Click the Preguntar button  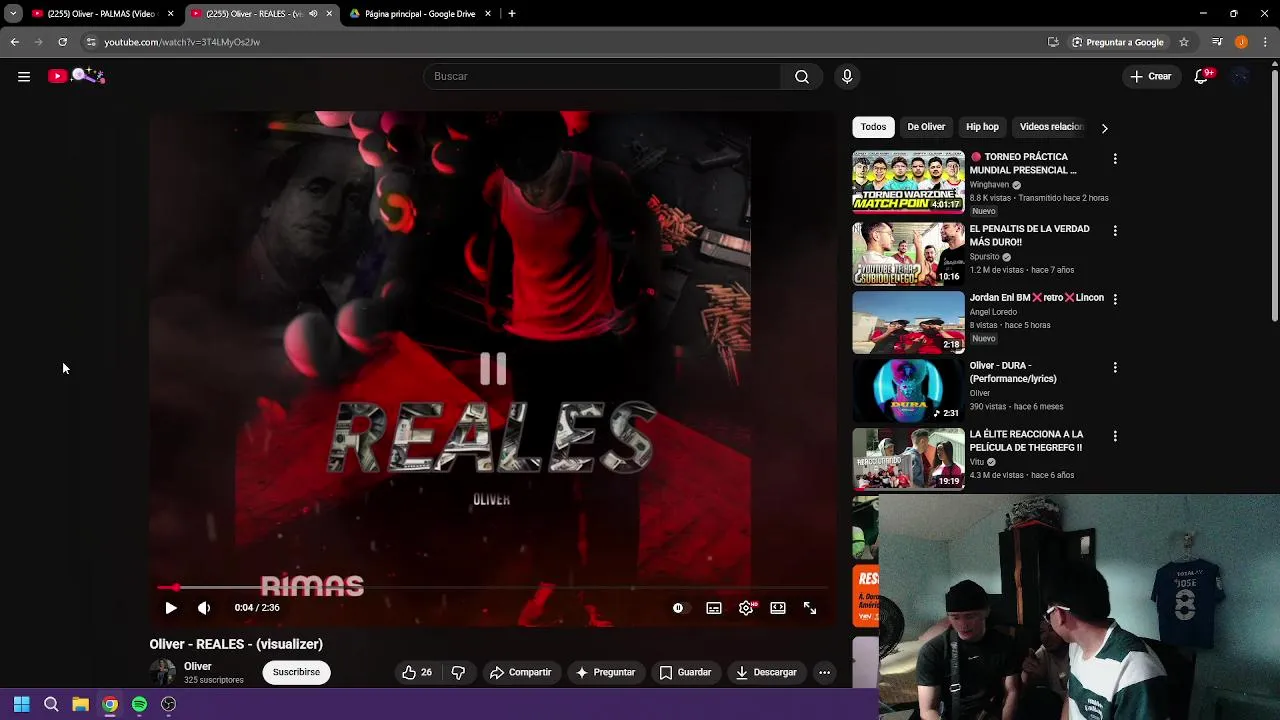pyautogui.click(x=605, y=672)
